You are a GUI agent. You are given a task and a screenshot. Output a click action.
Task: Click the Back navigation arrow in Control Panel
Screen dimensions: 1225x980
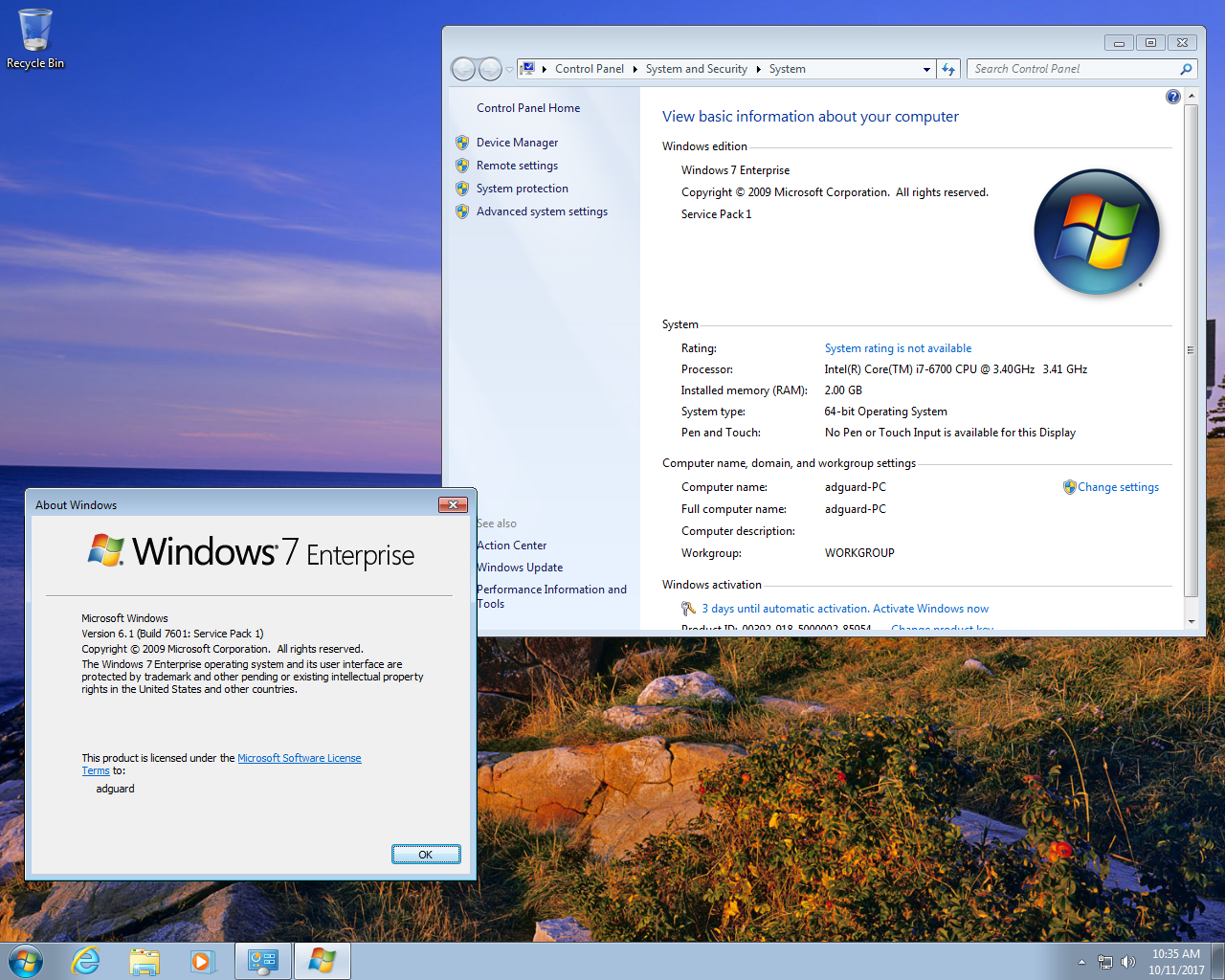pyautogui.click(x=463, y=69)
